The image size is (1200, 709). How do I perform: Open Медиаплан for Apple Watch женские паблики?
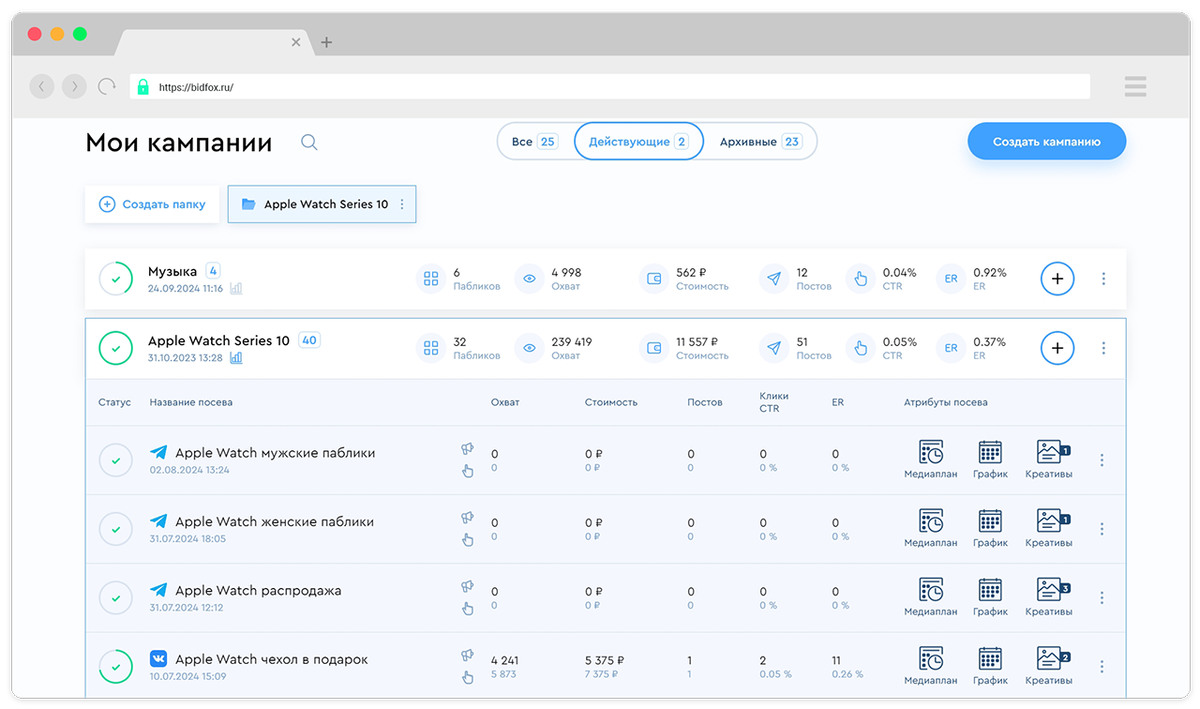pyautogui.click(x=930, y=528)
